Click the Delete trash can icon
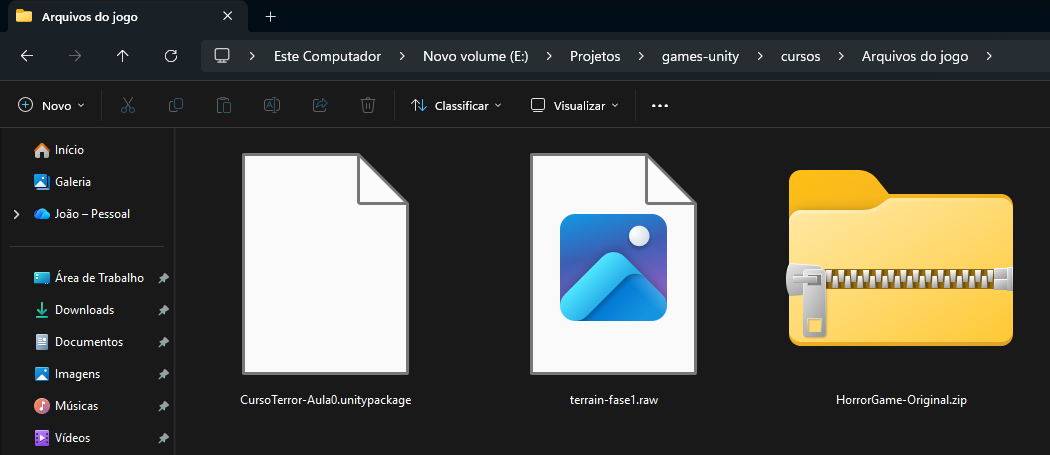Image resolution: width=1050 pixels, height=455 pixels. pyautogui.click(x=368, y=105)
